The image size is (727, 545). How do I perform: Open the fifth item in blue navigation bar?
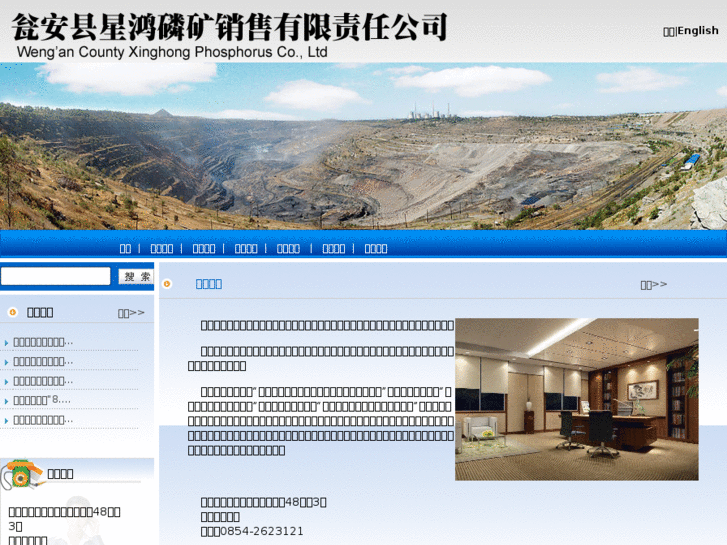click(288, 249)
